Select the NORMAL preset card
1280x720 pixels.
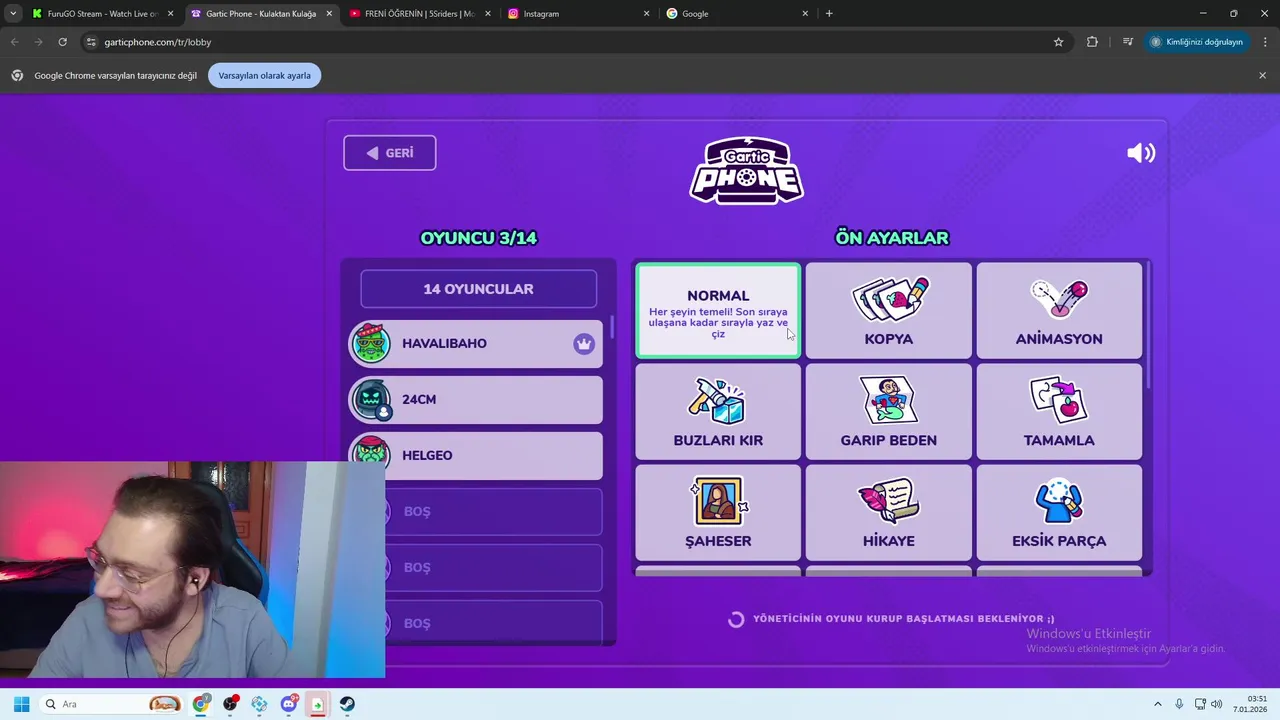coord(718,311)
